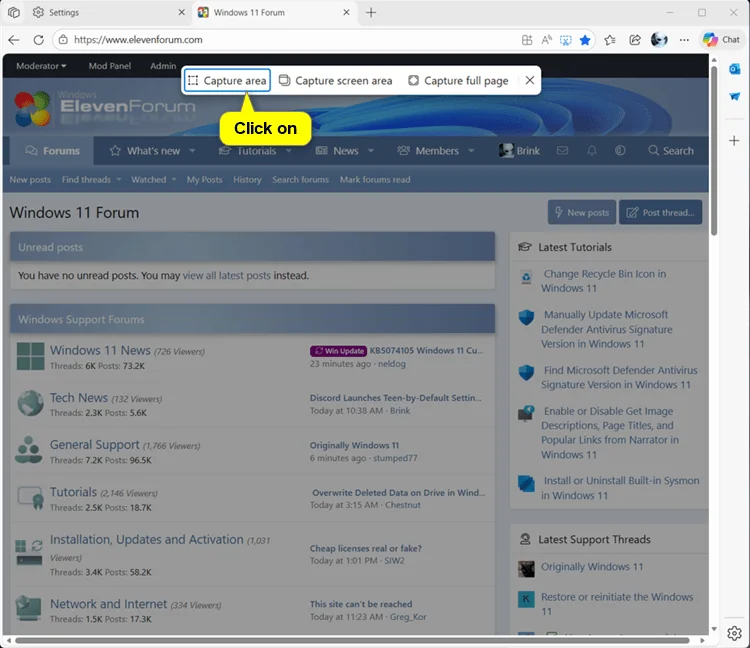Image resolution: width=750 pixels, height=648 pixels.
Task: Click Mark forums read
Action: pyautogui.click(x=375, y=180)
